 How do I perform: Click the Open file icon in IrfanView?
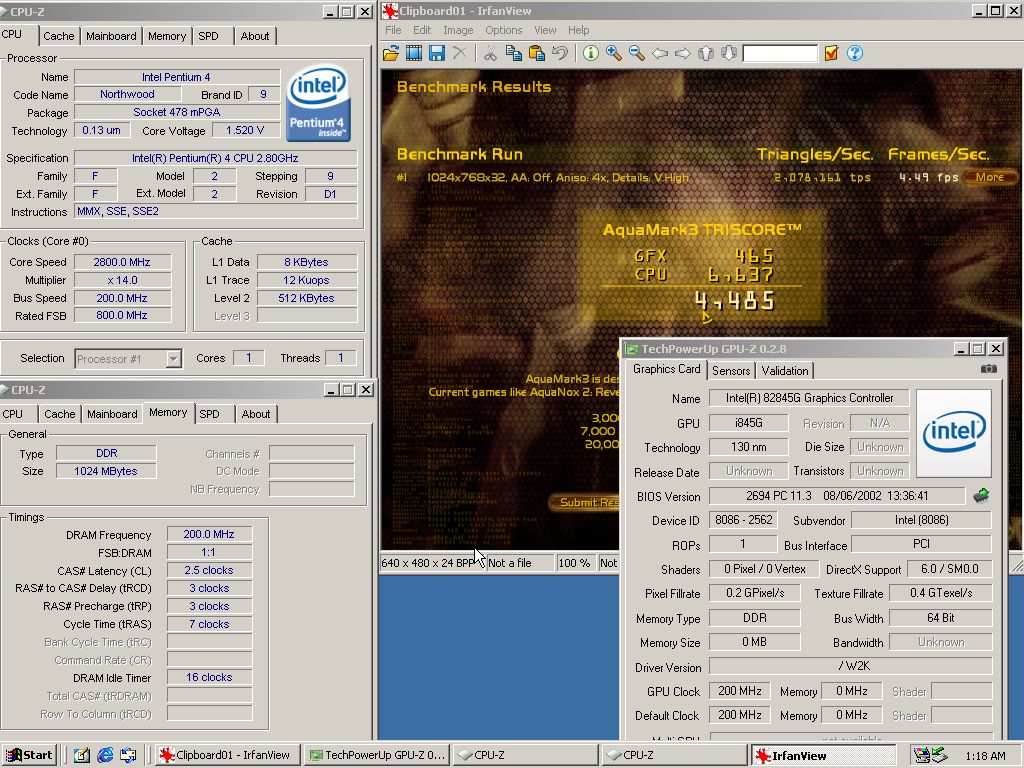click(x=391, y=54)
